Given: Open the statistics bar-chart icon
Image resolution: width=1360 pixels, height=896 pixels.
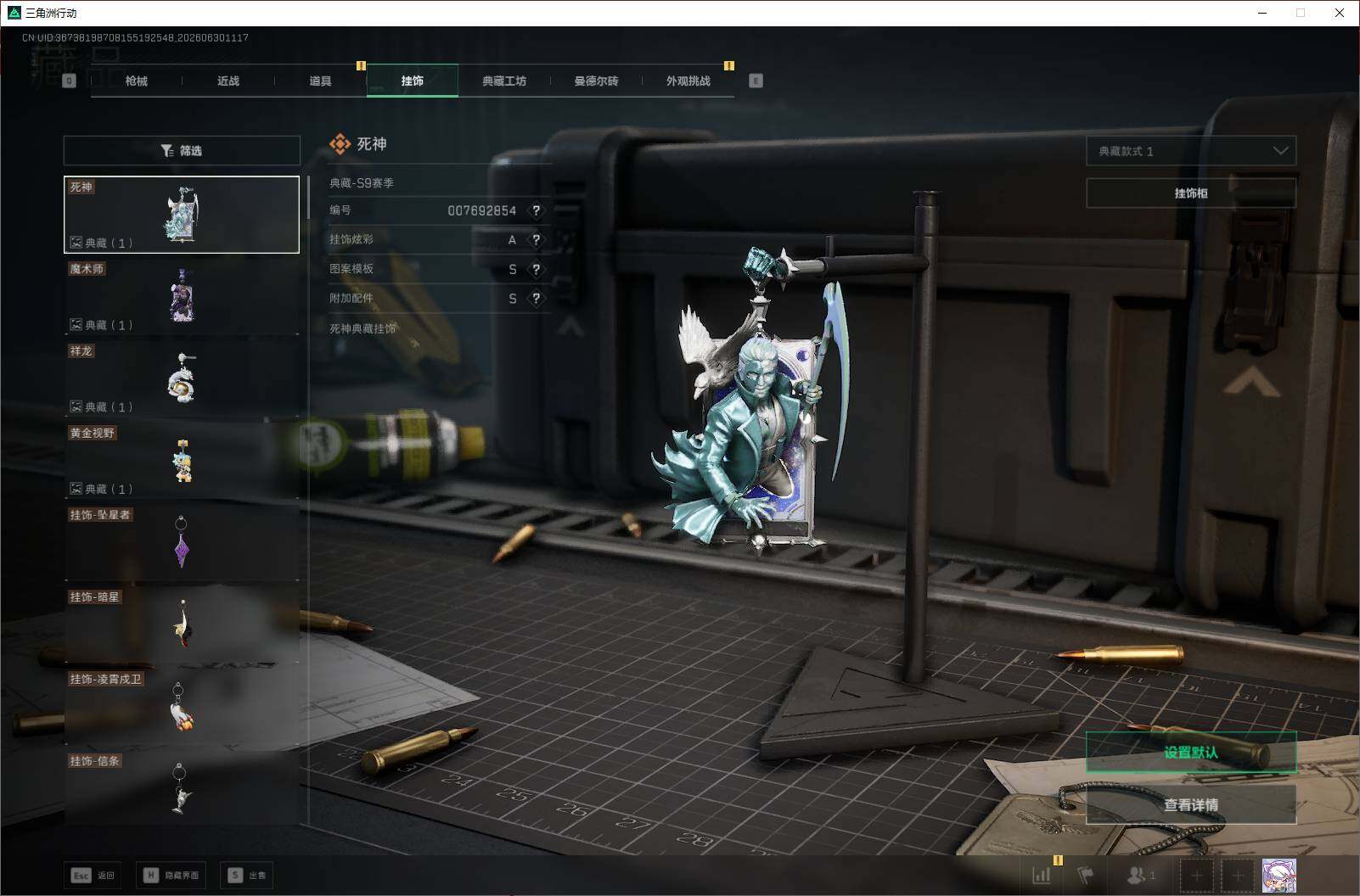Looking at the screenshot, I should coord(1042,875).
